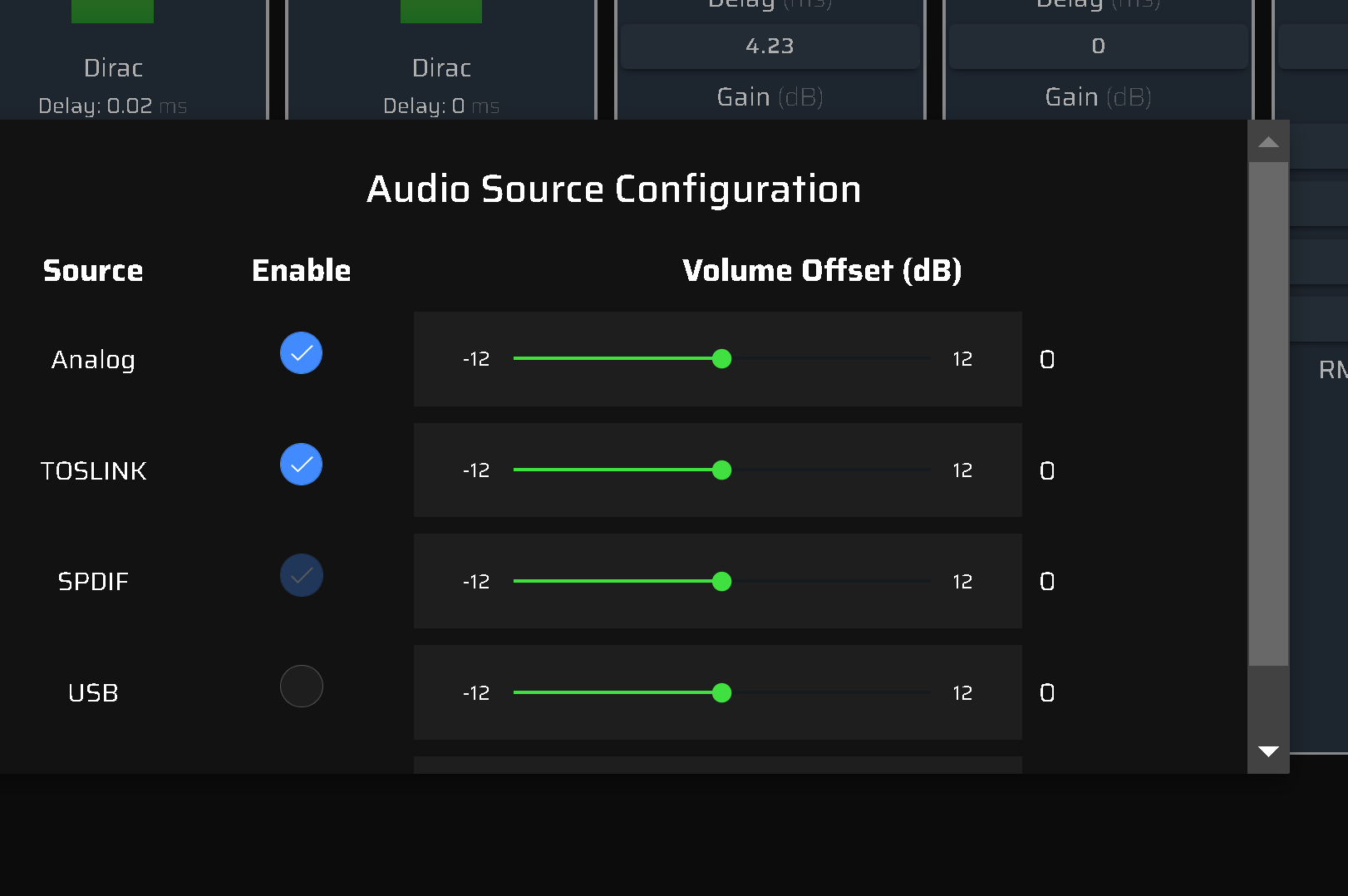Screen dimensions: 1348x896
Task: Click the vertical scrollbar thumb
Action: (x=1268, y=413)
